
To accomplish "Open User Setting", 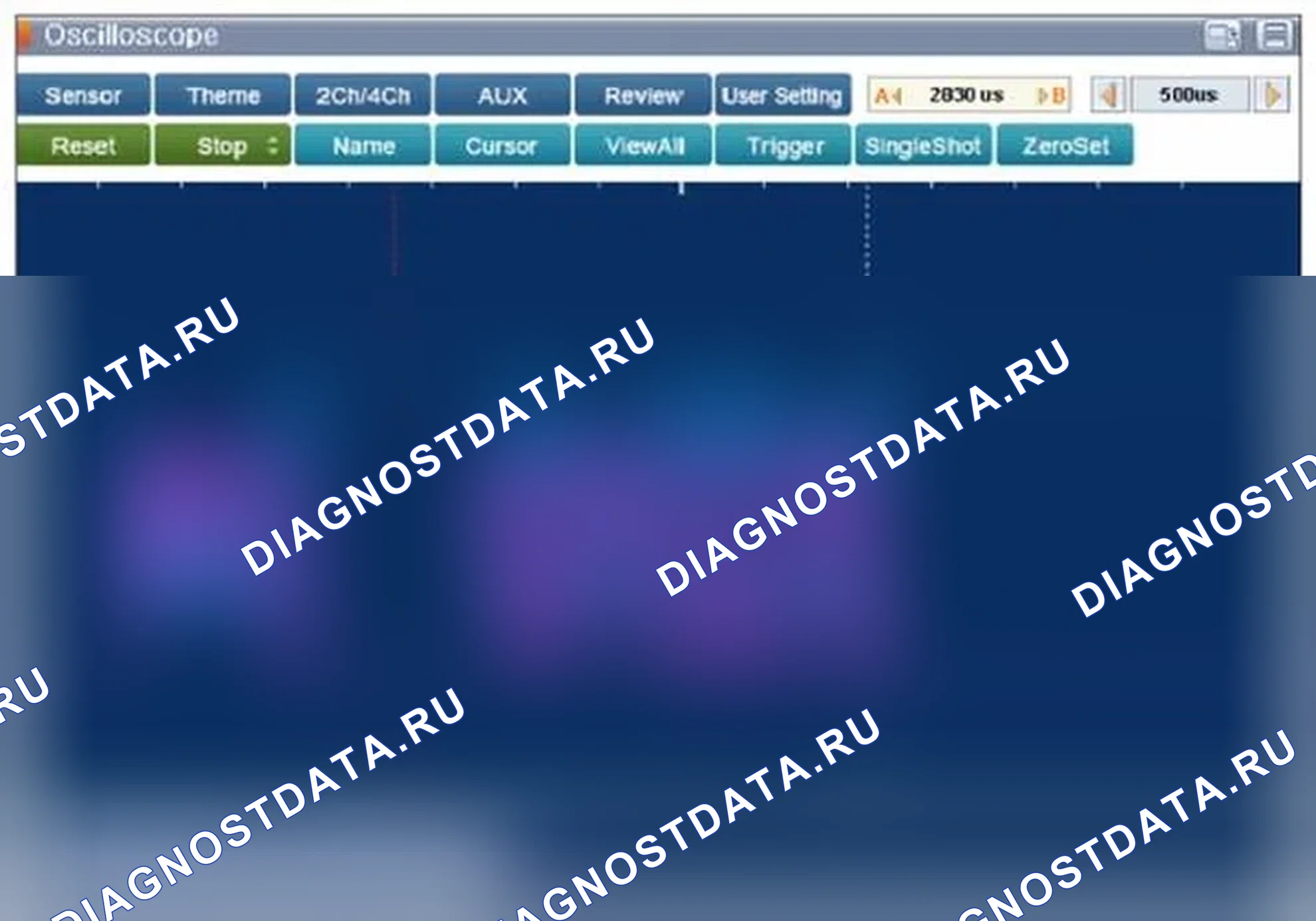I will pyautogui.click(x=782, y=96).
